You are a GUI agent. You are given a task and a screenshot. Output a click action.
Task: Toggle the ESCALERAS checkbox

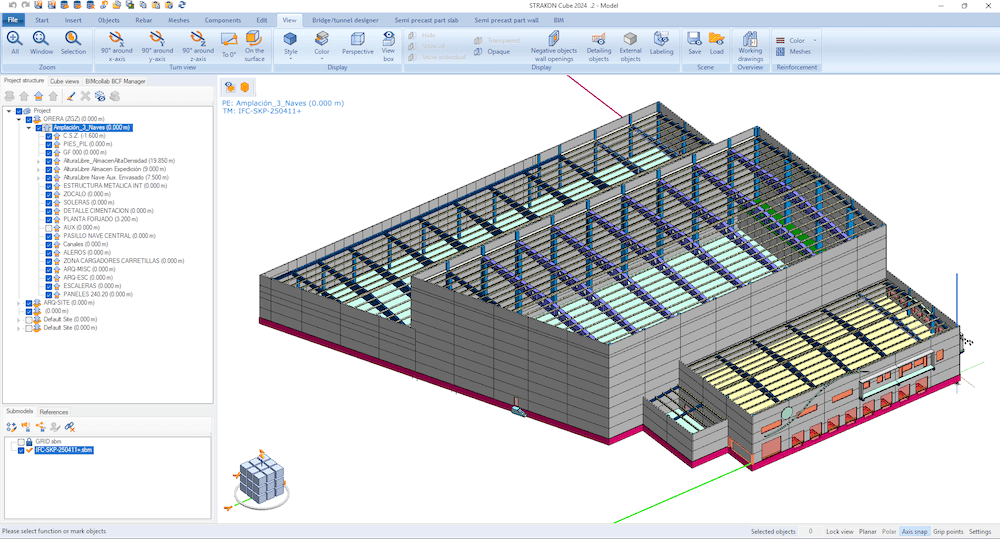[x=48, y=286]
